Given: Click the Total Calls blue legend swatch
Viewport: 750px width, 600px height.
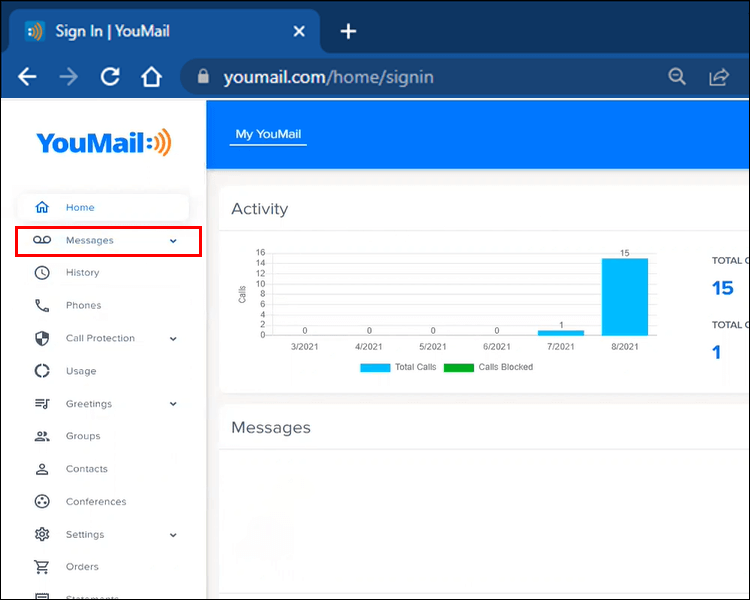Looking at the screenshot, I should pyautogui.click(x=375, y=367).
